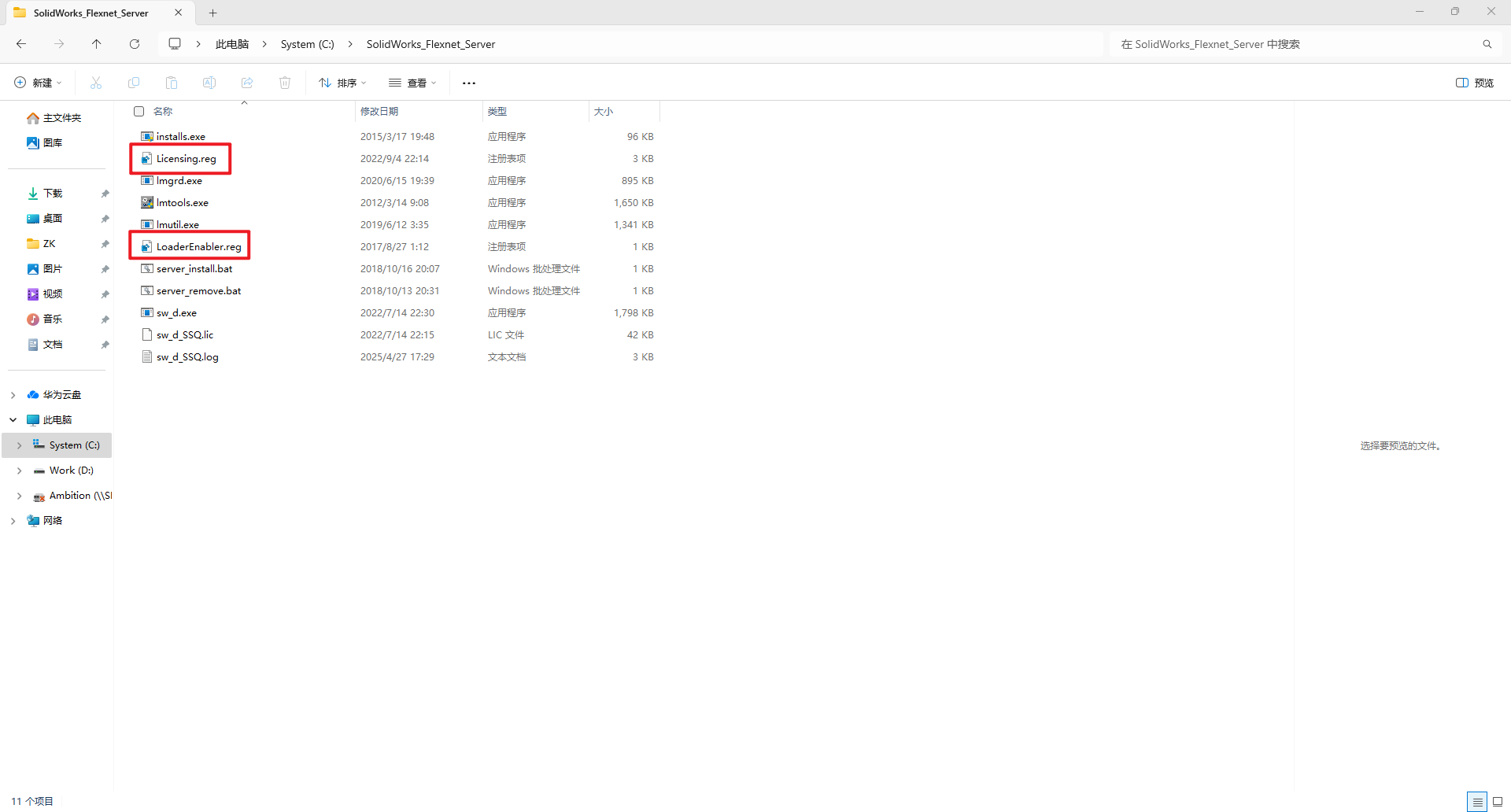Toggle the 预览 preview pane
Image resolution: width=1511 pixels, height=812 pixels.
1475,83
